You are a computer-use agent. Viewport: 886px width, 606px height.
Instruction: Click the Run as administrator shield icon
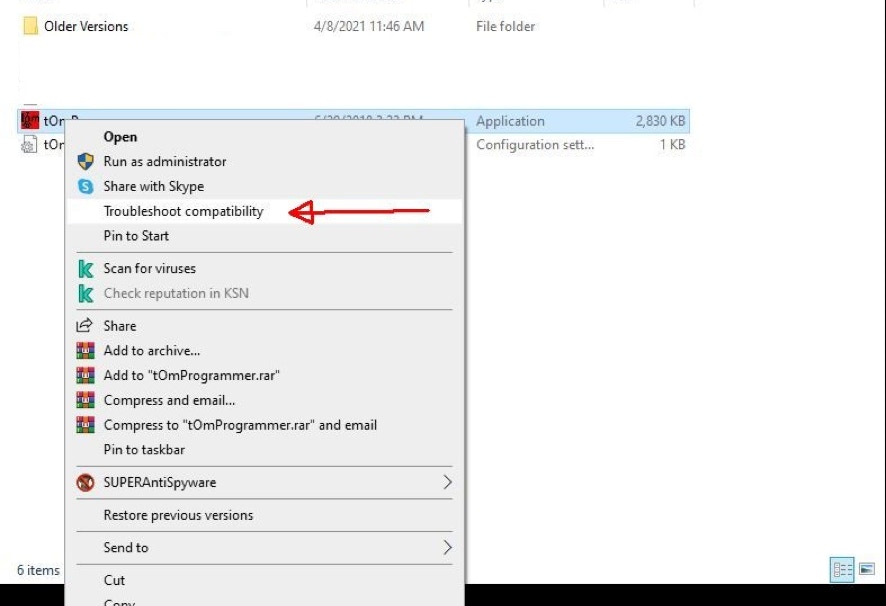[86, 162]
